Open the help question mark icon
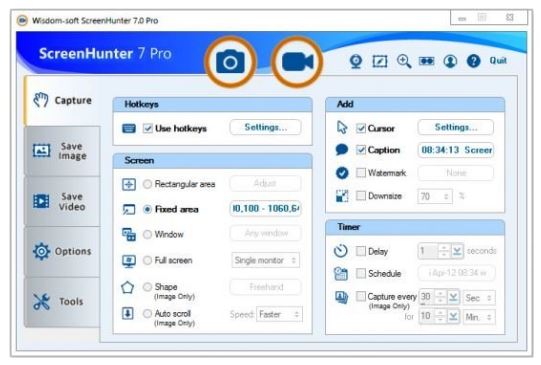The image size is (541, 365). click(x=473, y=61)
